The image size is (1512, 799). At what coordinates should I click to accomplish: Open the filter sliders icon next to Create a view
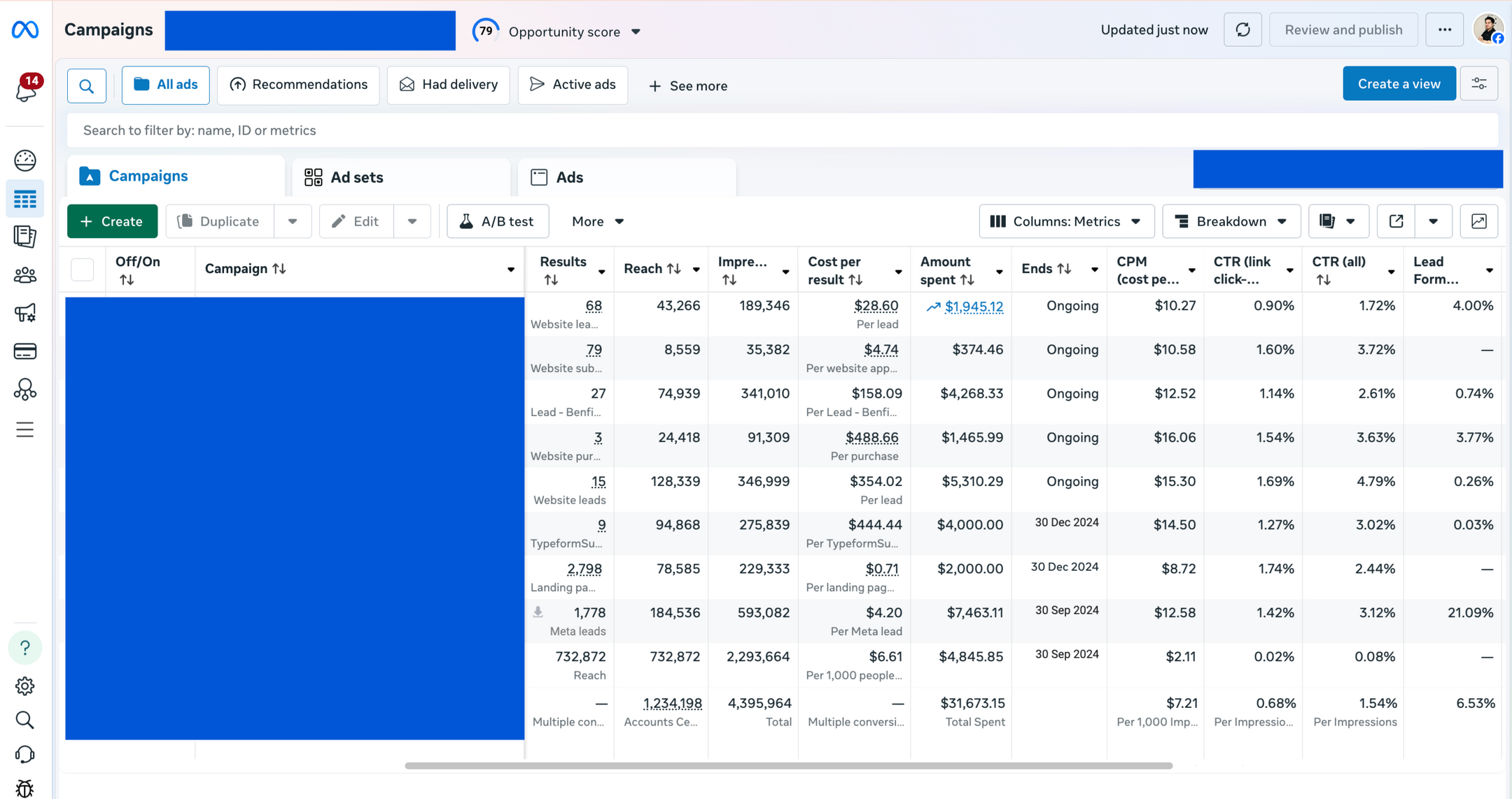click(x=1479, y=84)
